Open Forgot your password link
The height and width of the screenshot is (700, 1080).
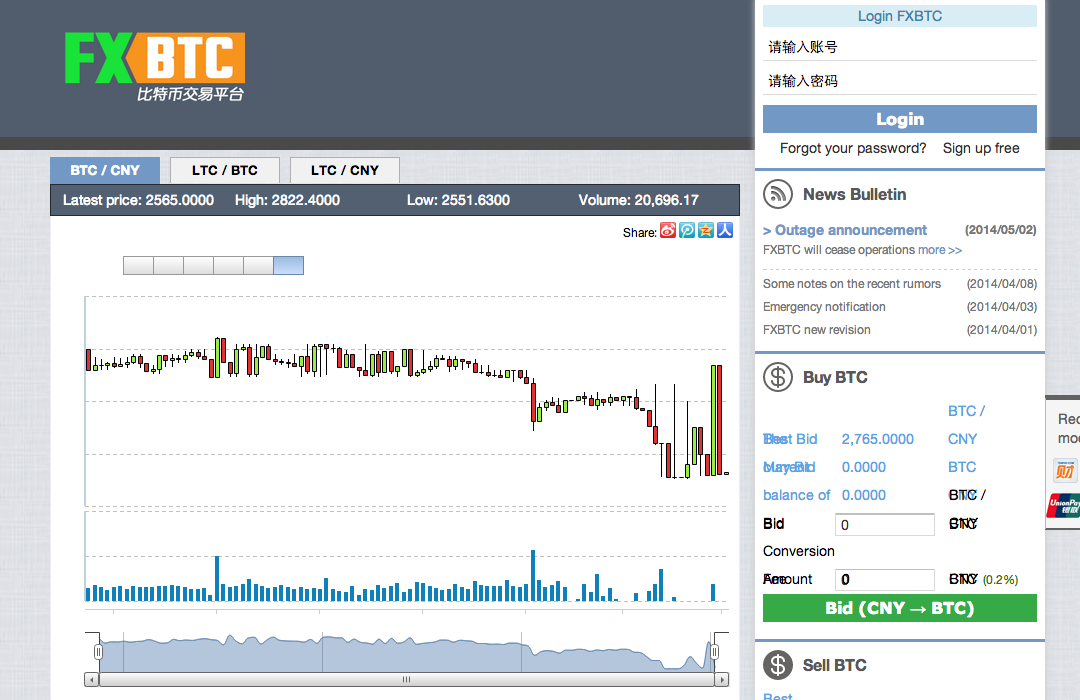coord(852,147)
